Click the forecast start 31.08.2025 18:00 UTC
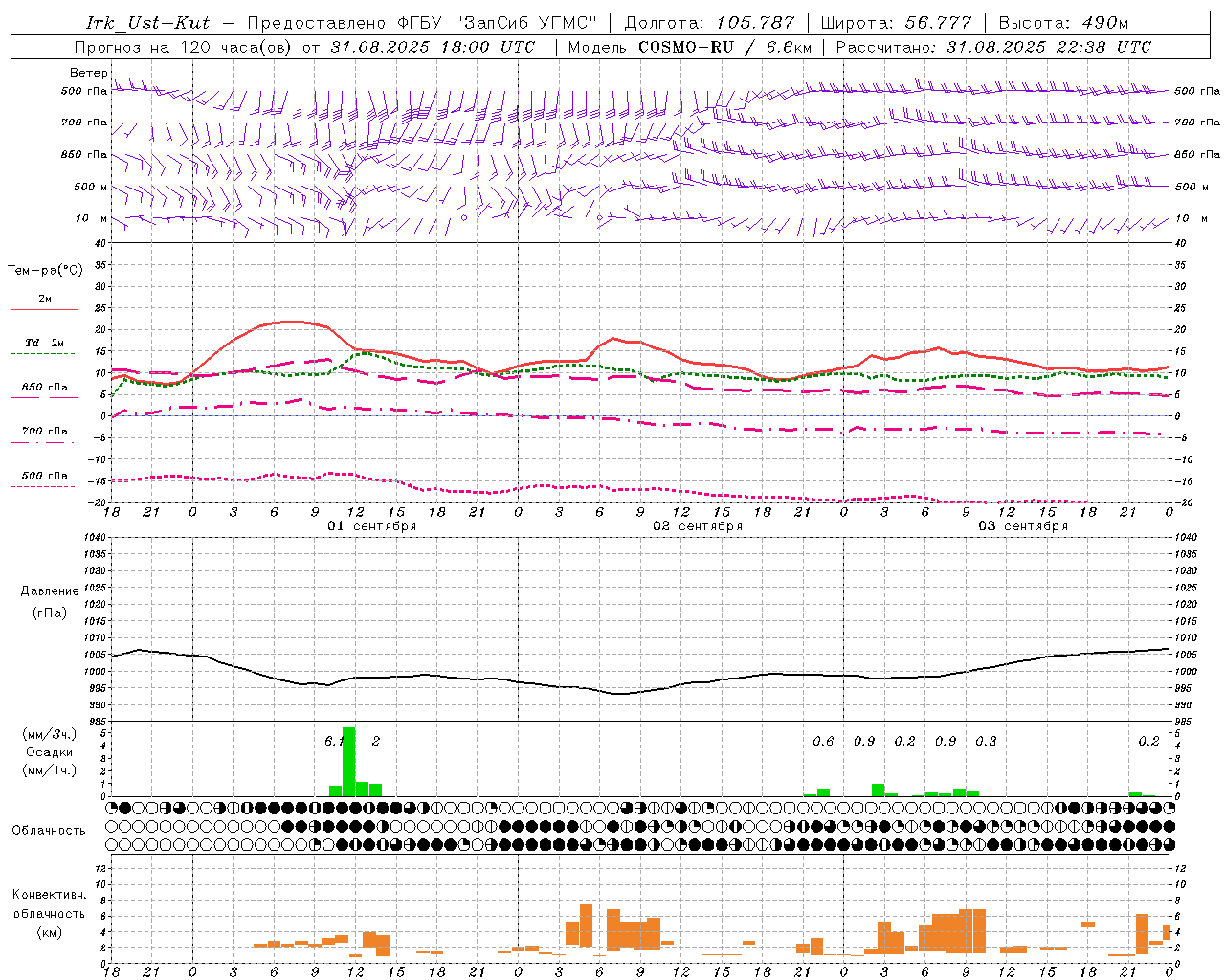The image size is (1225, 980). pos(433,47)
